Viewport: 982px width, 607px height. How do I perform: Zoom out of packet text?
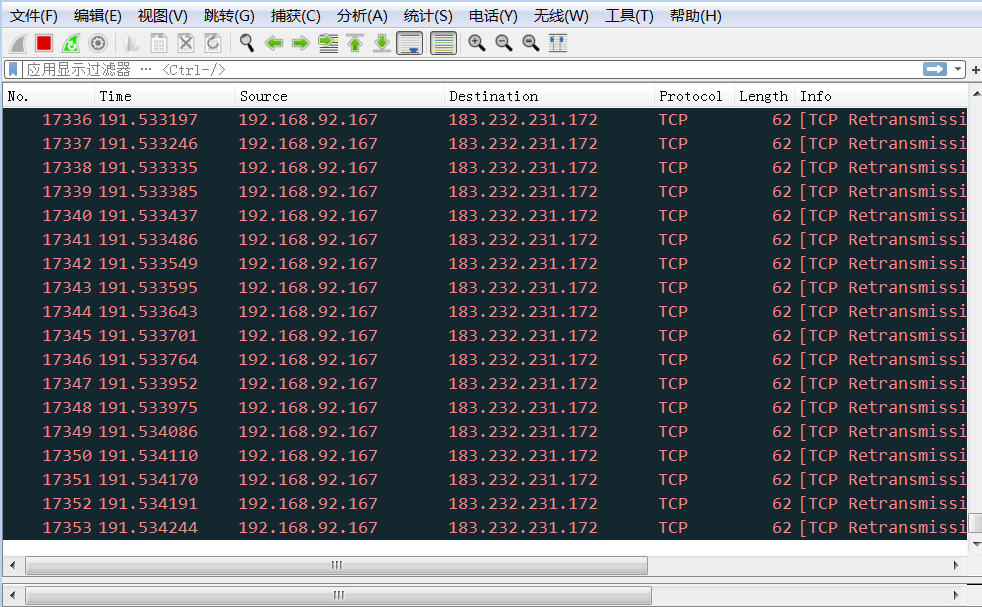tap(504, 43)
